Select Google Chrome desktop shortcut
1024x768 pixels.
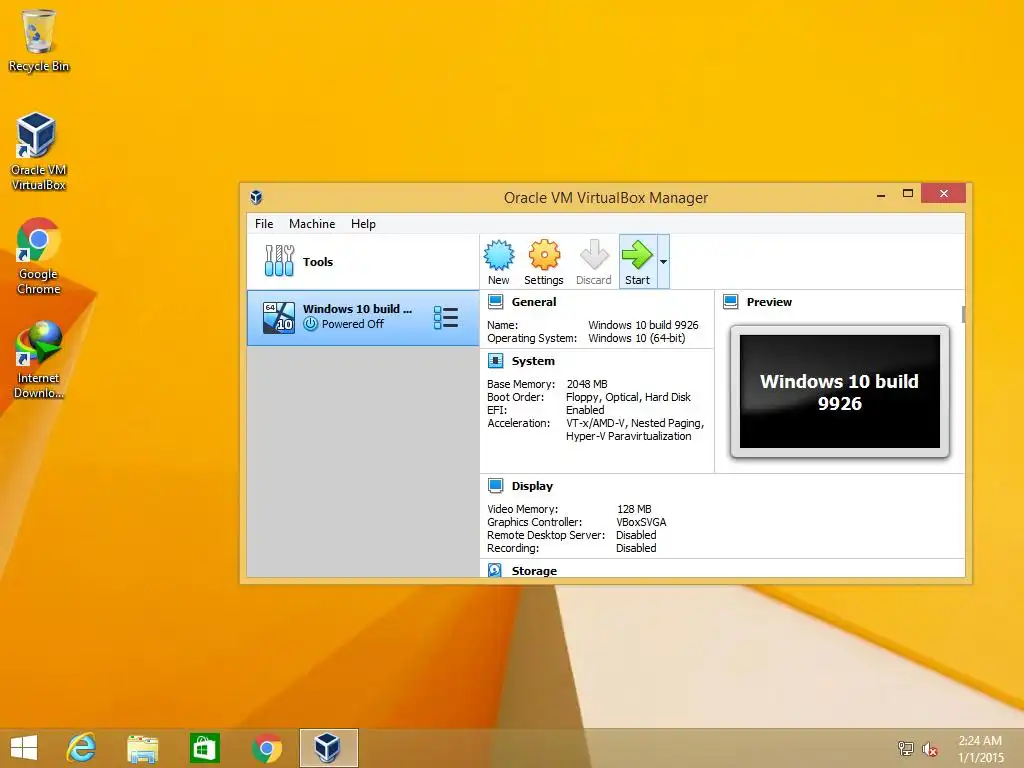click(x=38, y=256)
